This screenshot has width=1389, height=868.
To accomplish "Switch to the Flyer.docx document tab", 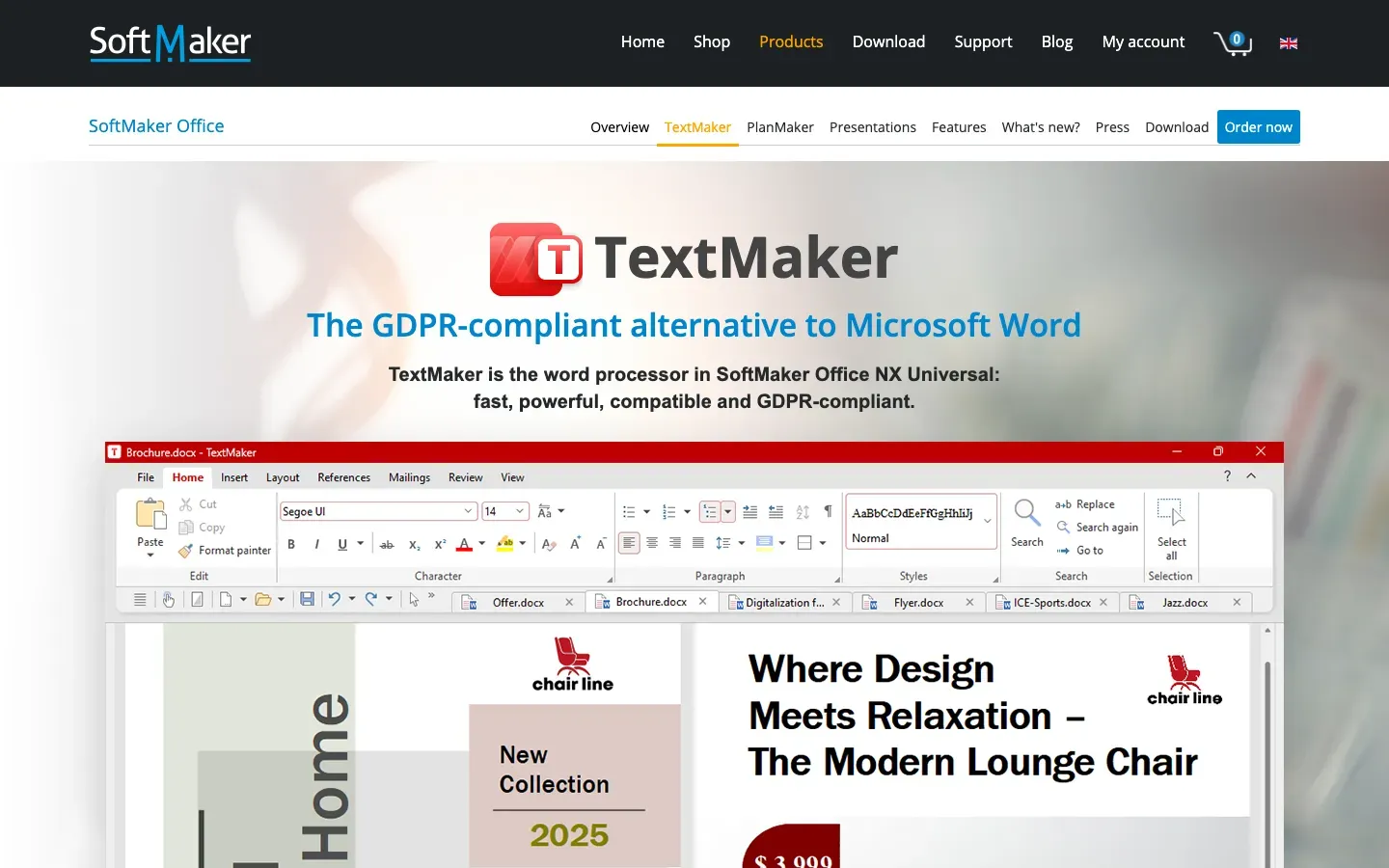I will coord(918,603).
